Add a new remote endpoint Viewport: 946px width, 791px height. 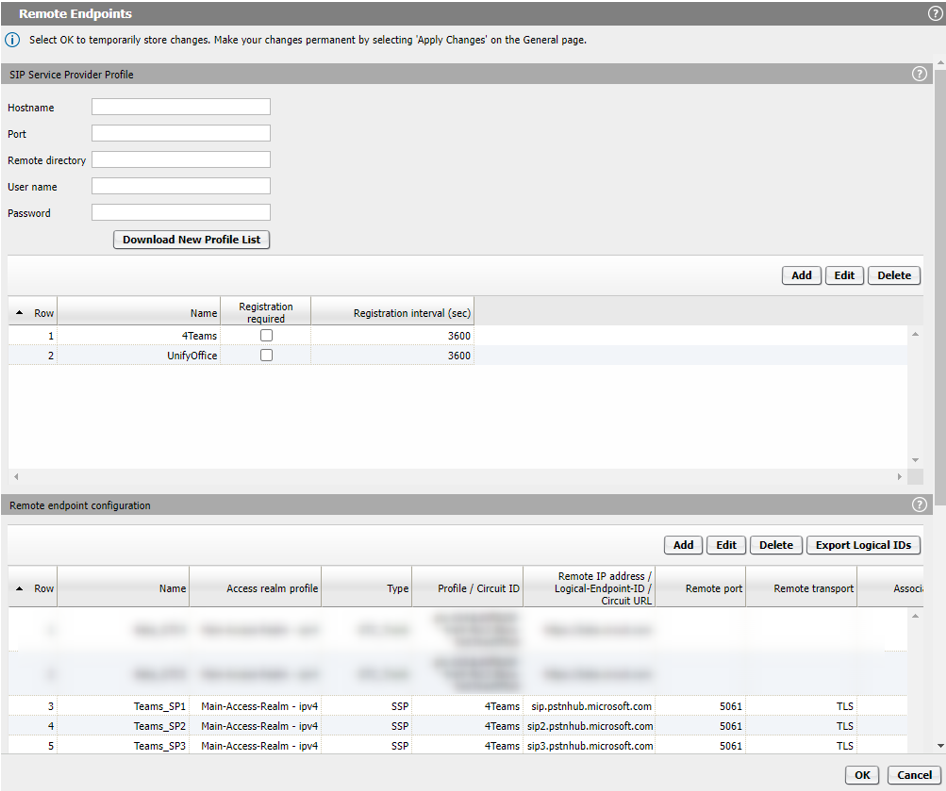[683, 545]
